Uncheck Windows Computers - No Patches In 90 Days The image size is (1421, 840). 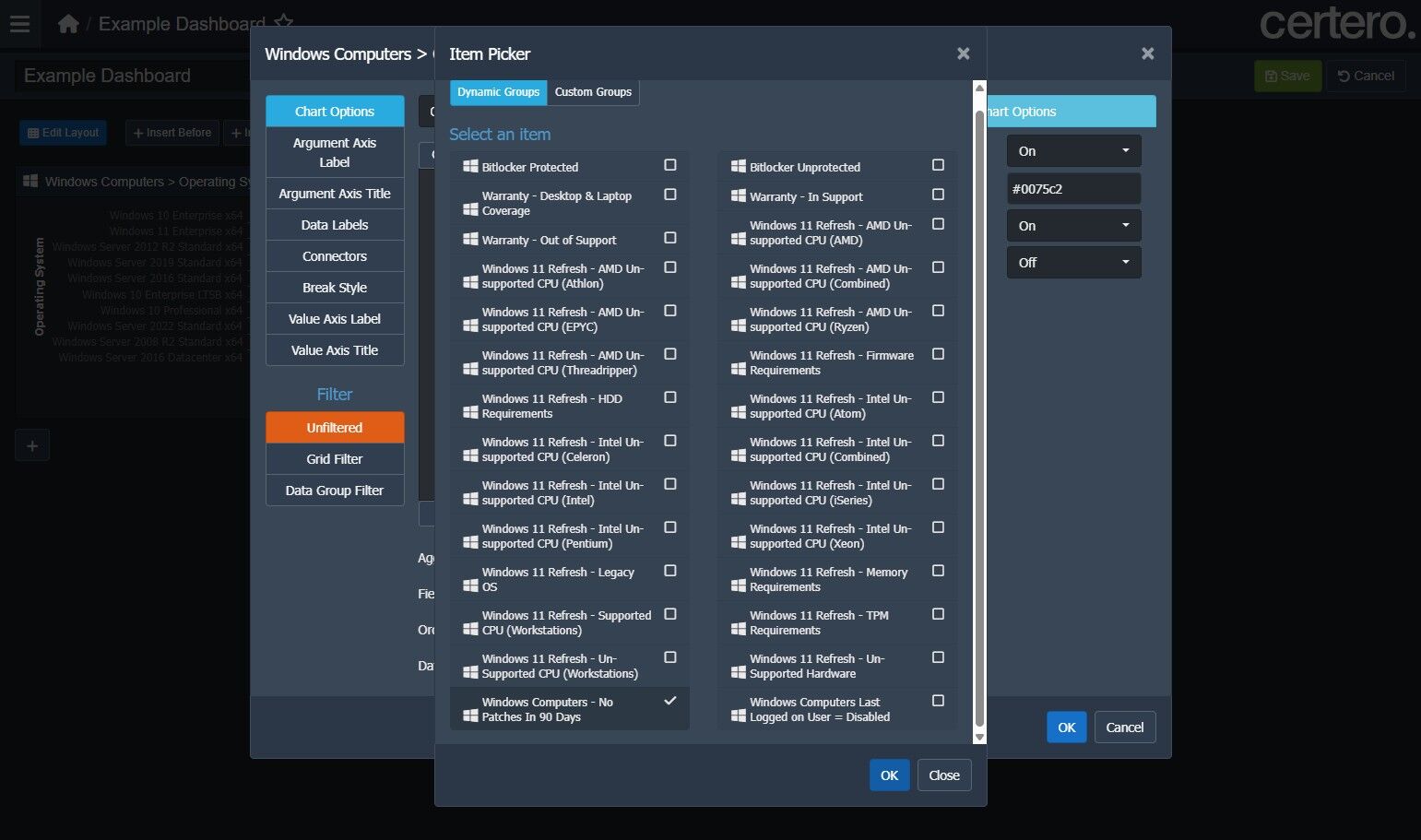pos(670,701)
